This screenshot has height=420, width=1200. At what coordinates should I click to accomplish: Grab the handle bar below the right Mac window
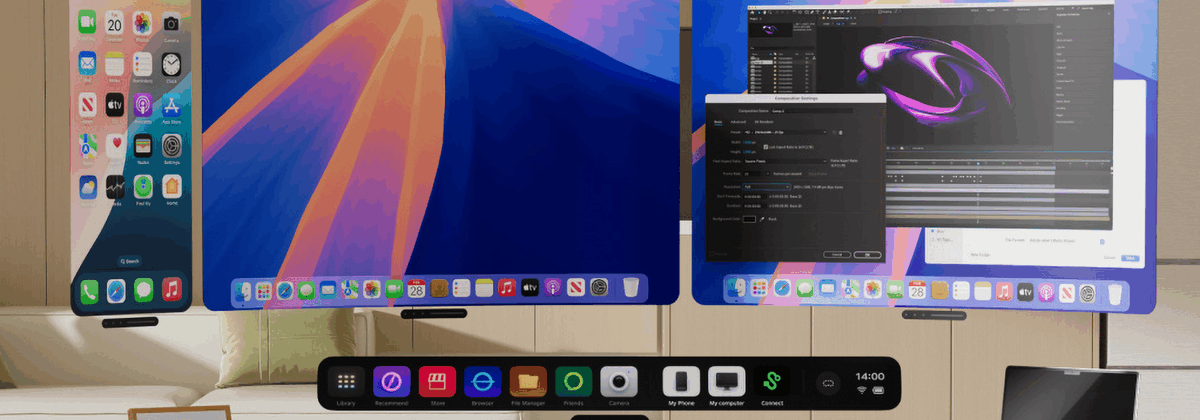point(934,315)
